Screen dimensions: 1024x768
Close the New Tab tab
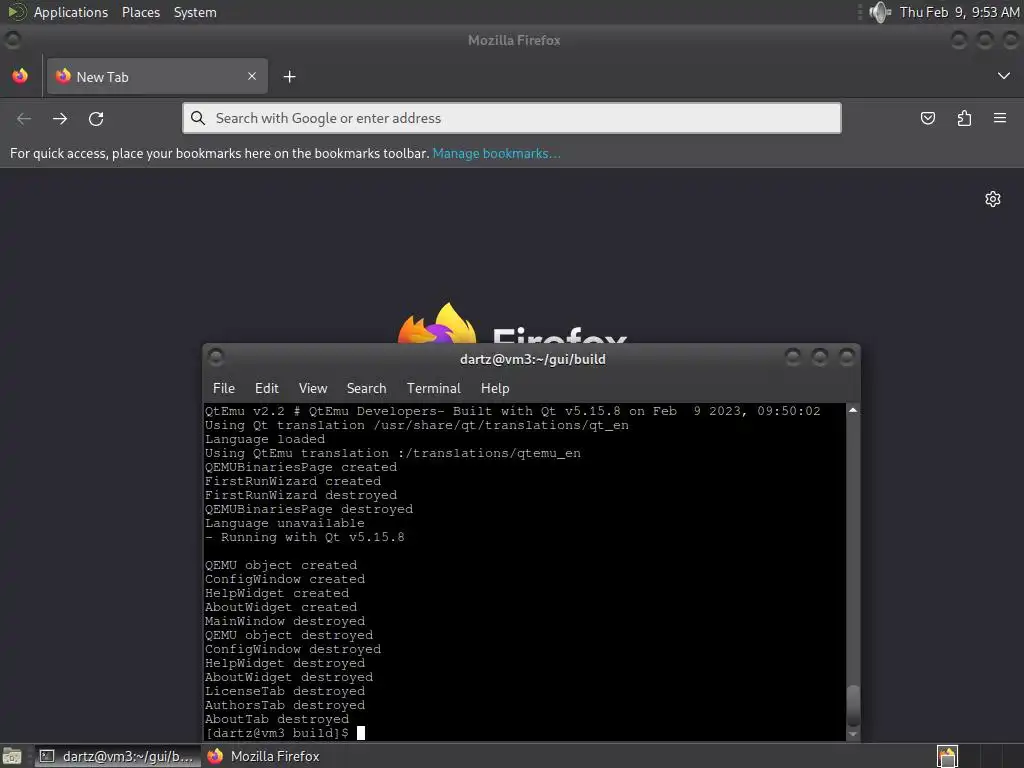pyautogui.click(x=252, y=76)
